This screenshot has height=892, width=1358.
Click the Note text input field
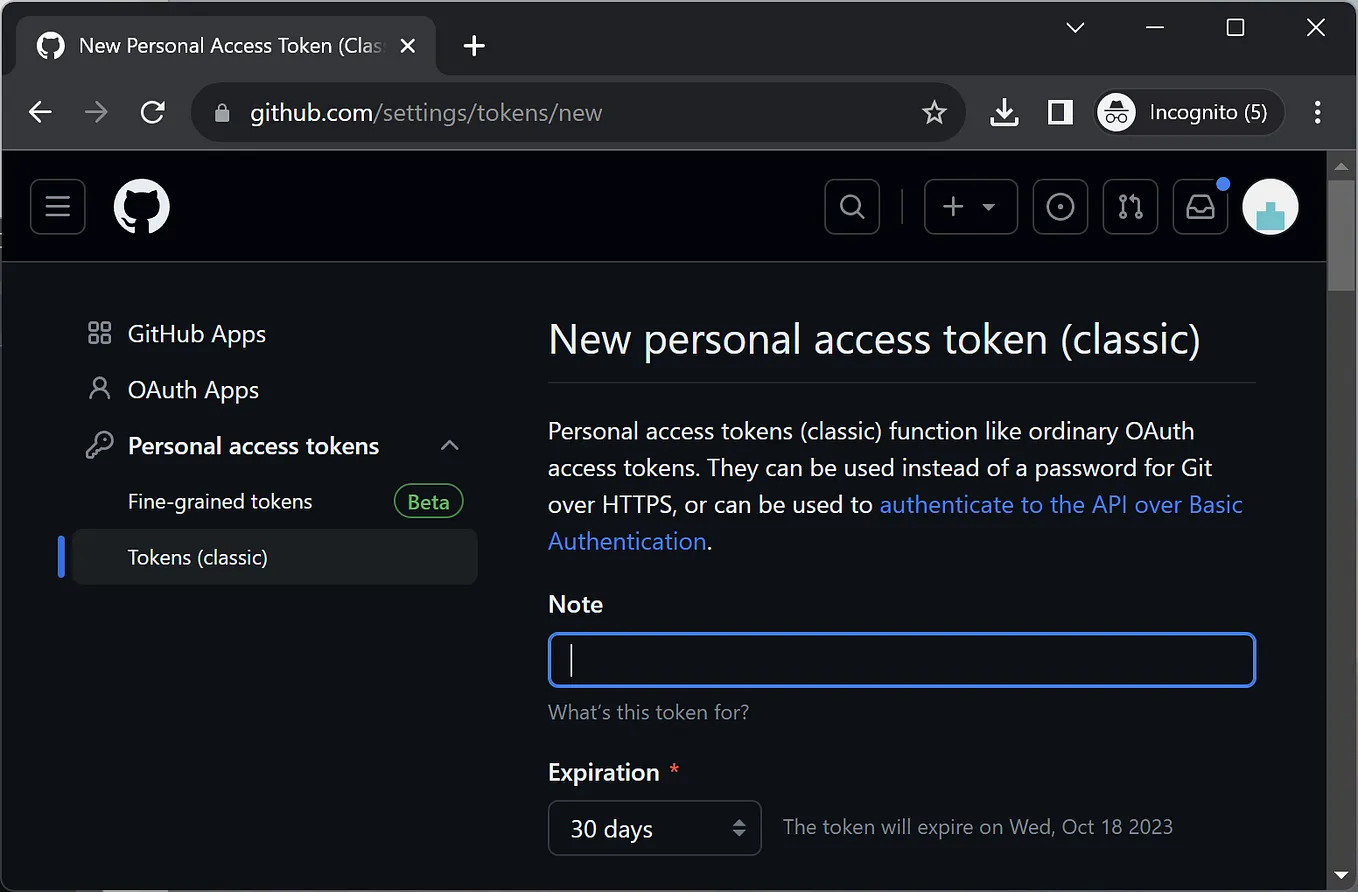pos(901,660)
